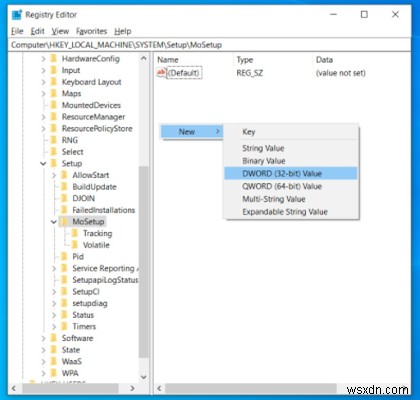Image resolution: width=420 pixels, height=400 pixels.
Task: Expand the Timers key
Action: point(54,327)
